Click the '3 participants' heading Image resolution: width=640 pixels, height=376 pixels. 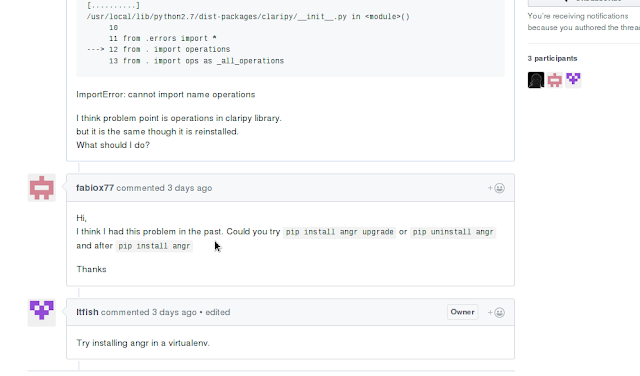click(552, 58)
